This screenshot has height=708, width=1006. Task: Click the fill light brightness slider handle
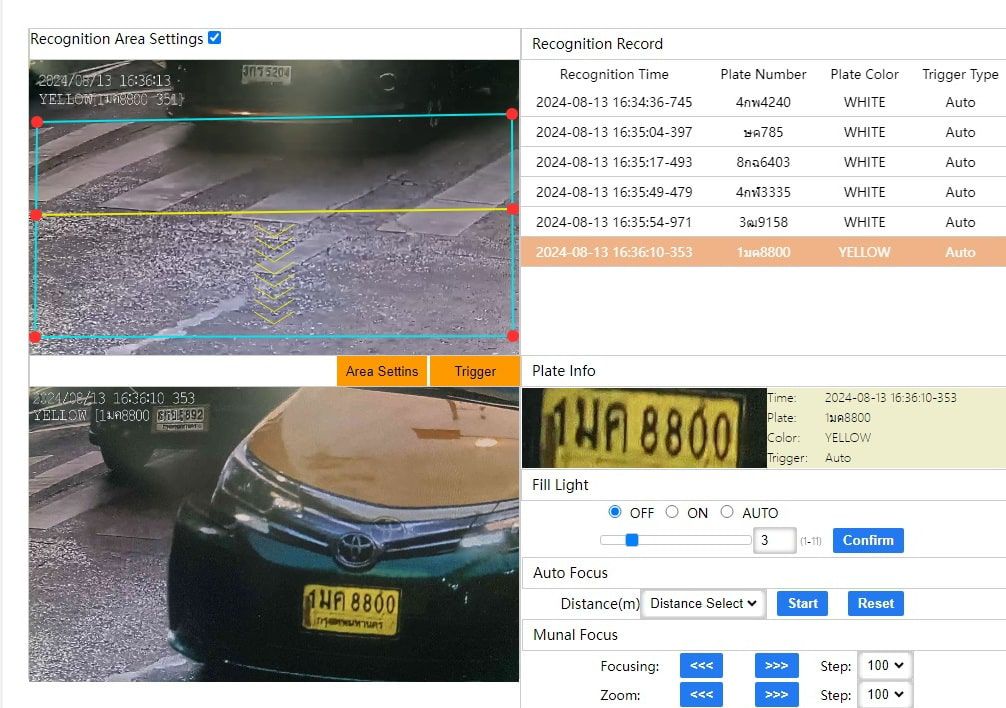tap(631, 540)
